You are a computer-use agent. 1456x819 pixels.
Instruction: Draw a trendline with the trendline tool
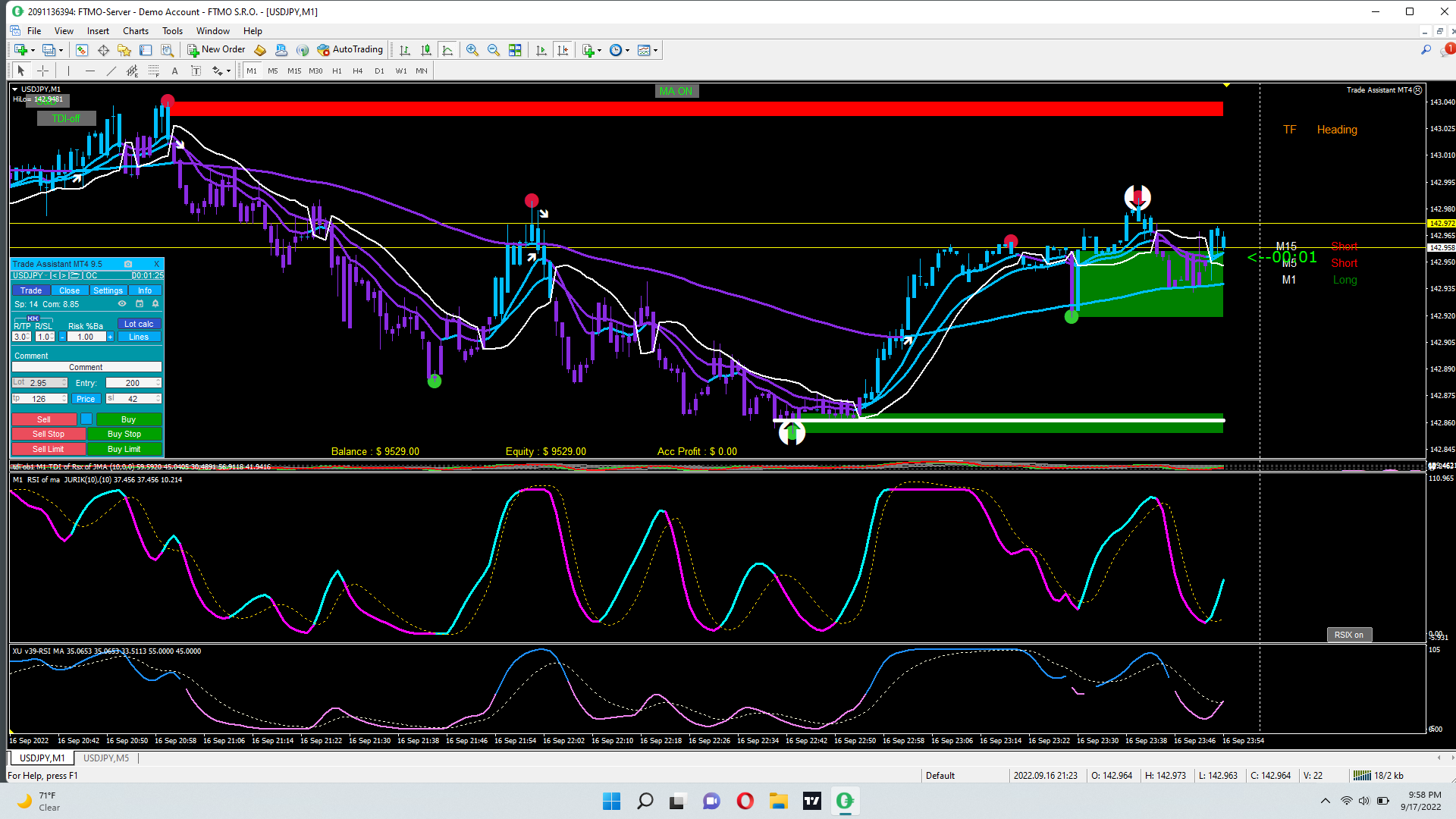tap(111, 71)
